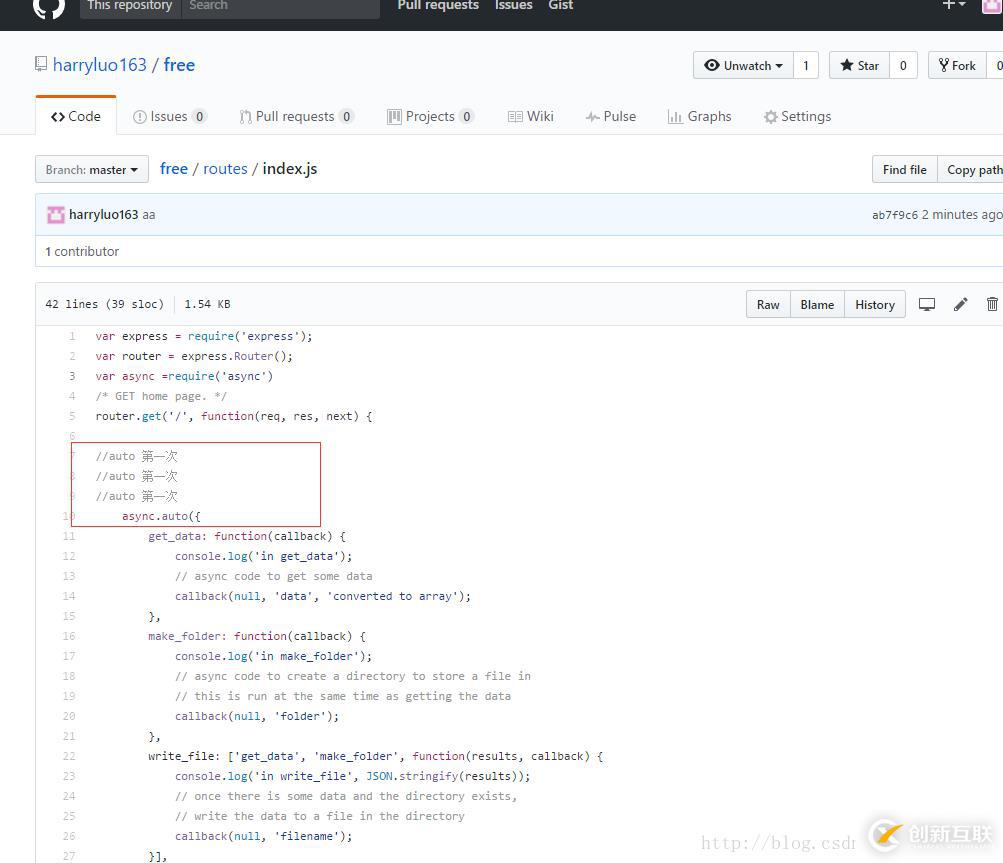This screenshot has width=1003, height=863.
Task: Open the routes folder breadcrumb link
Action: (x=225, y=168)
